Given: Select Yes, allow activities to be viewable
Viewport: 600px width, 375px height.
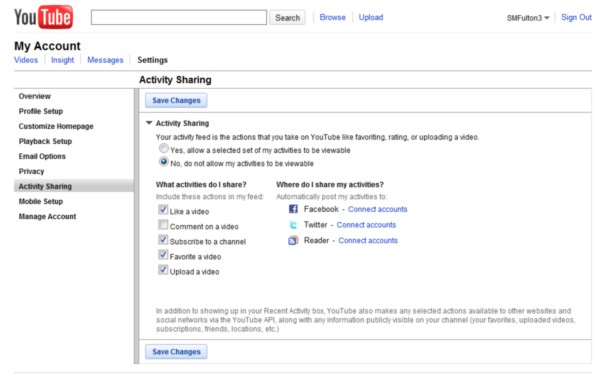Looking at the screenshot, I should click(164, 148).
